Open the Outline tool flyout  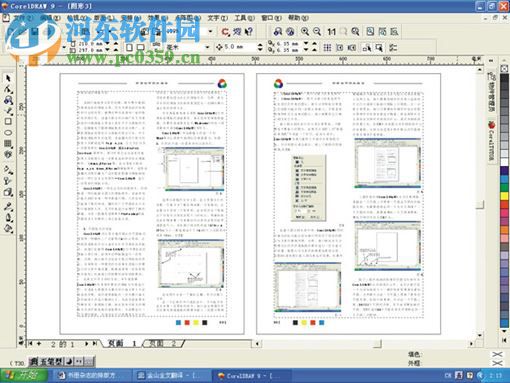coord(8,218)
